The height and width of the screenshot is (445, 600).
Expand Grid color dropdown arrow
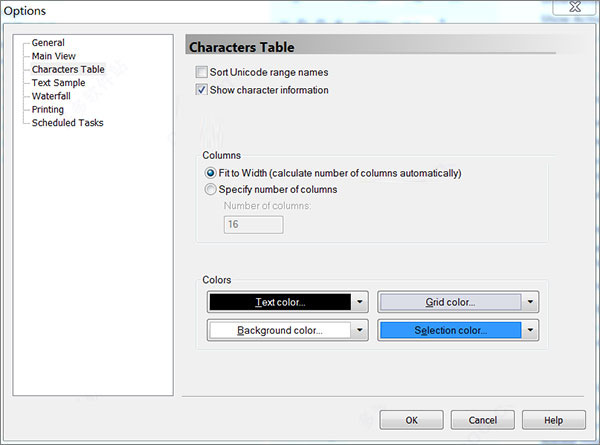(x=530, y=302)
